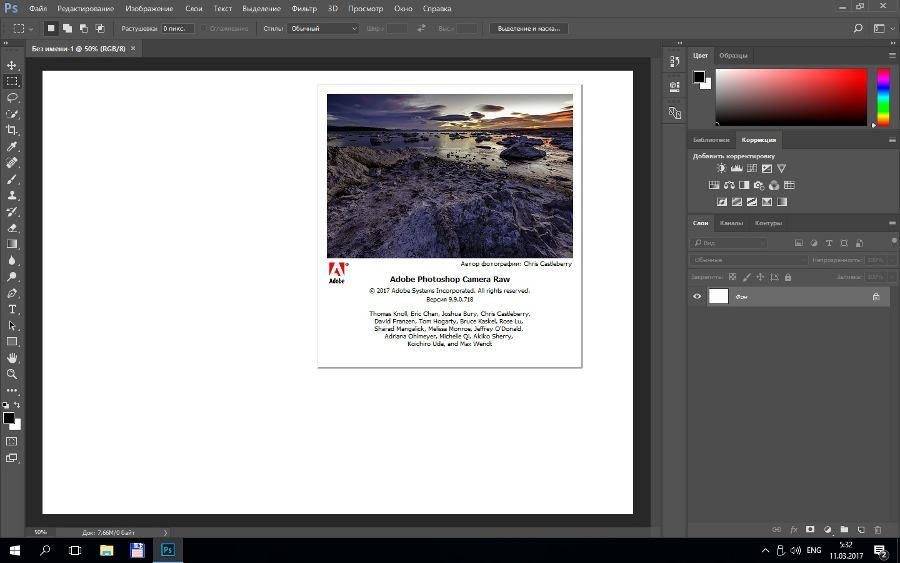This screenshot has width=900, height=563.
Task: Select the Eyedropper tool
Action: [11, 147]
